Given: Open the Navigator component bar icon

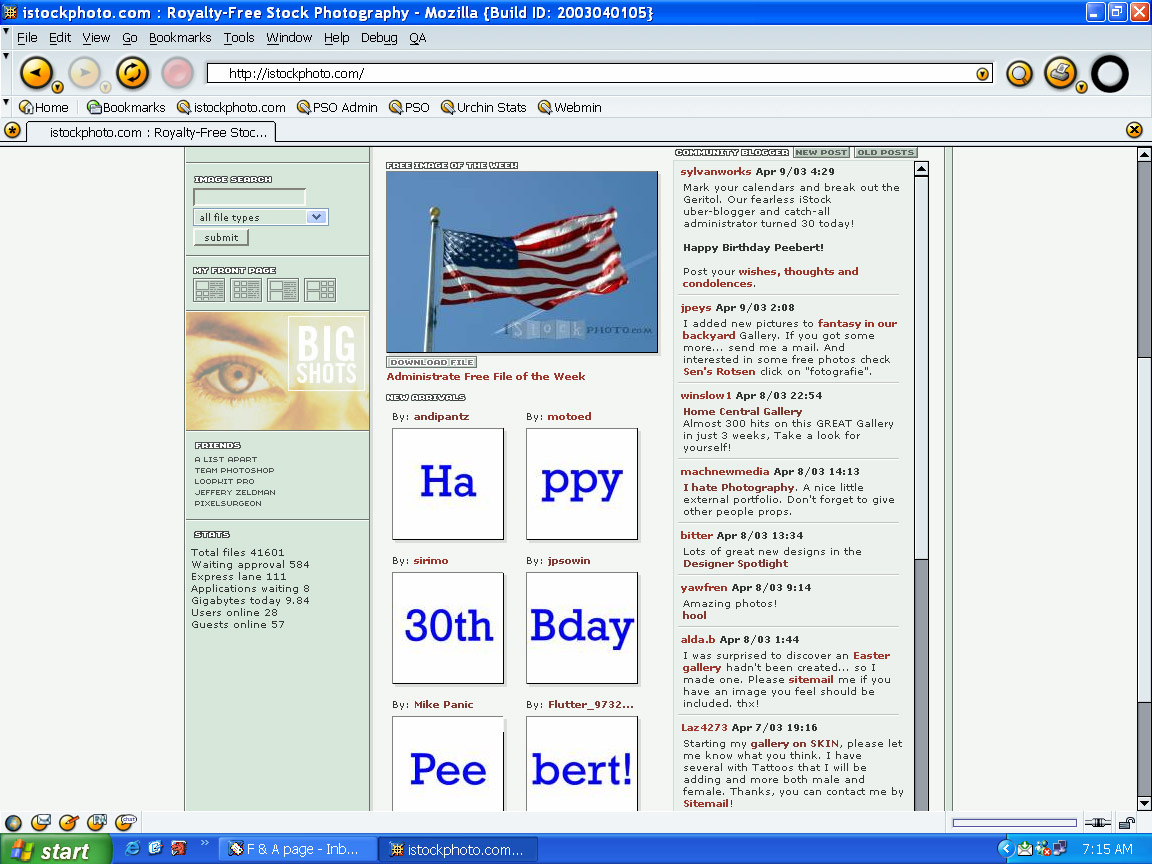Looking at the screenshot, I should pyautogui.click(x=13, y=822).
